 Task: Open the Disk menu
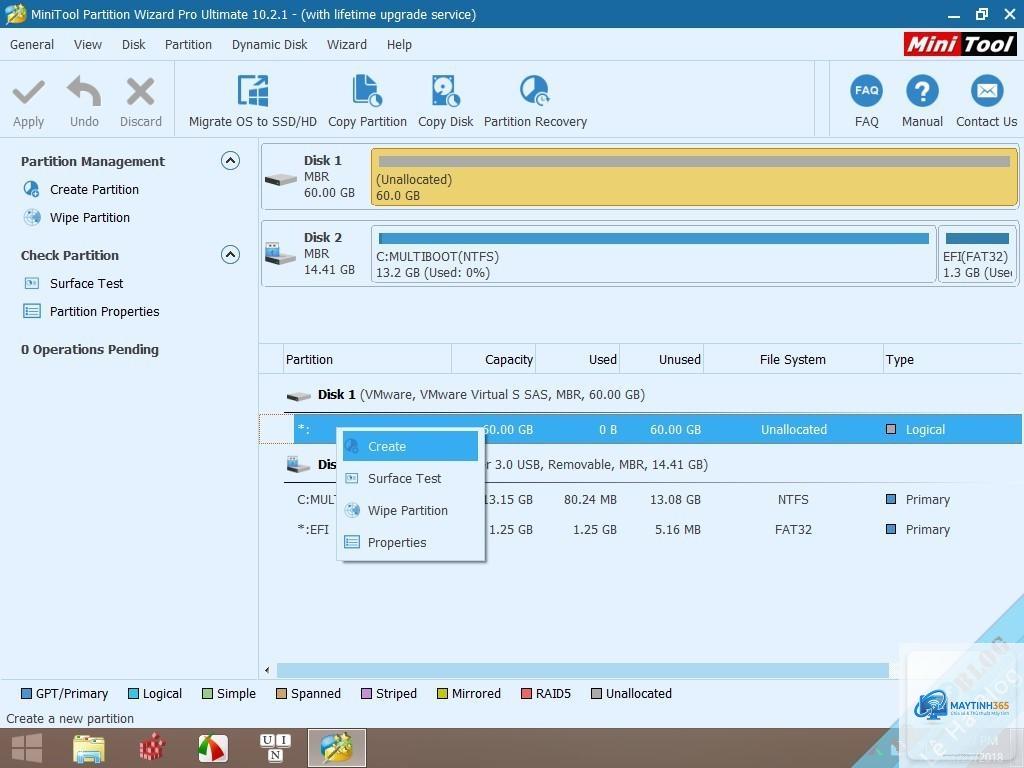pos(133,44)
